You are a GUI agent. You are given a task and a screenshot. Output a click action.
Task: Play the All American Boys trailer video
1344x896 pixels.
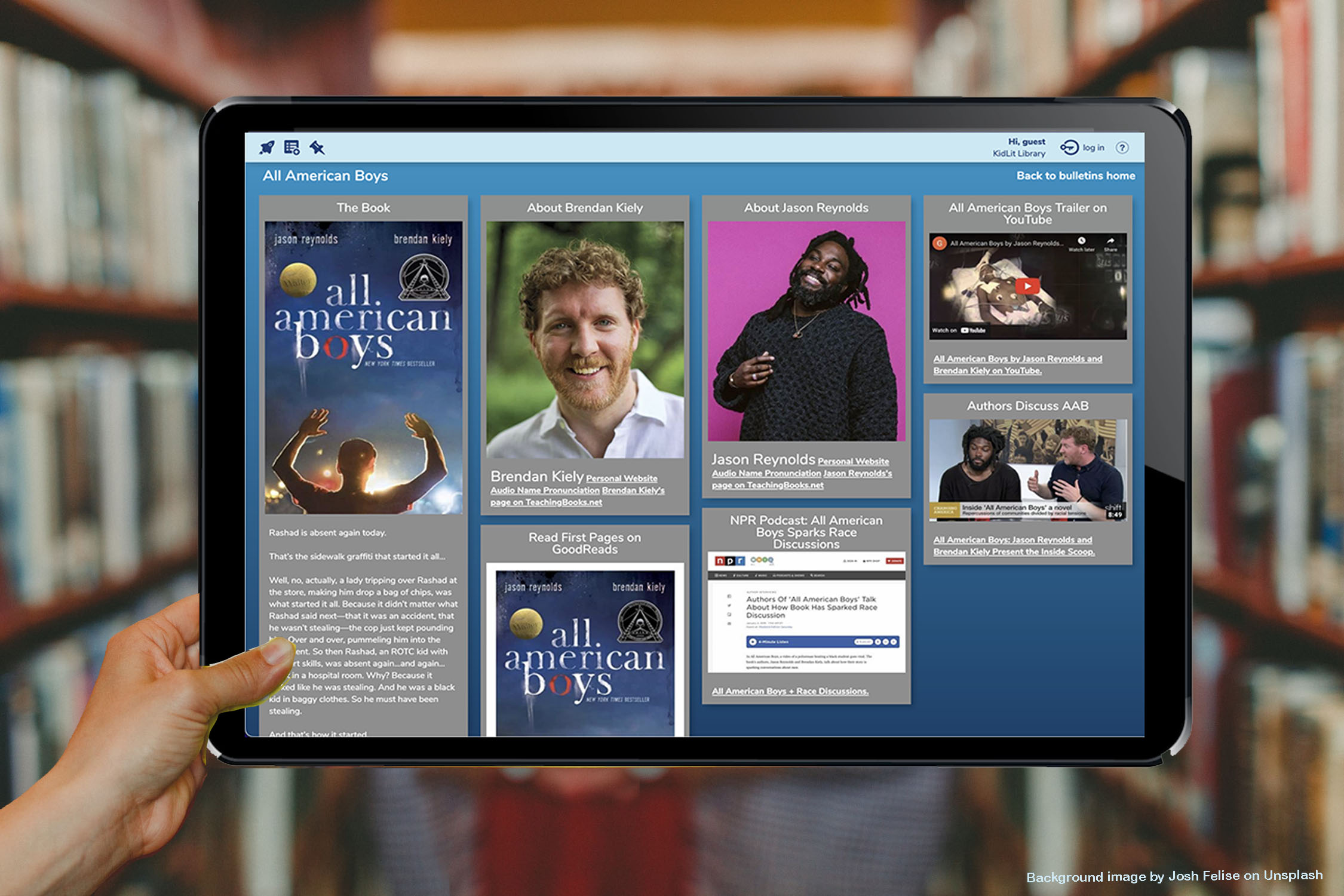click(1027, 286)
